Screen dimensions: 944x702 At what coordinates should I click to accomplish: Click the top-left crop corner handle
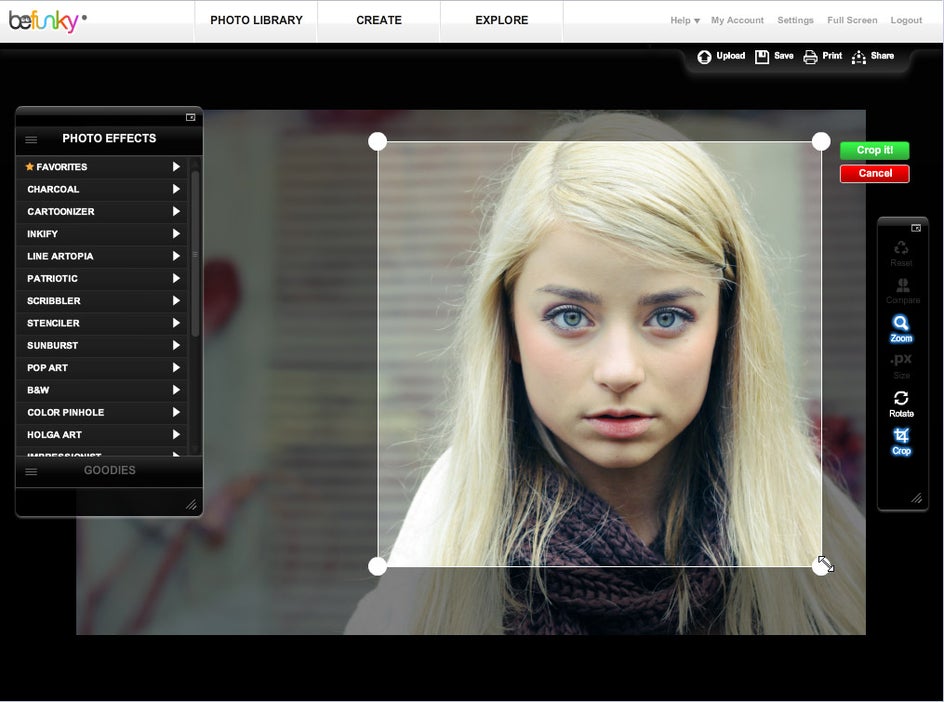[377, 142]
